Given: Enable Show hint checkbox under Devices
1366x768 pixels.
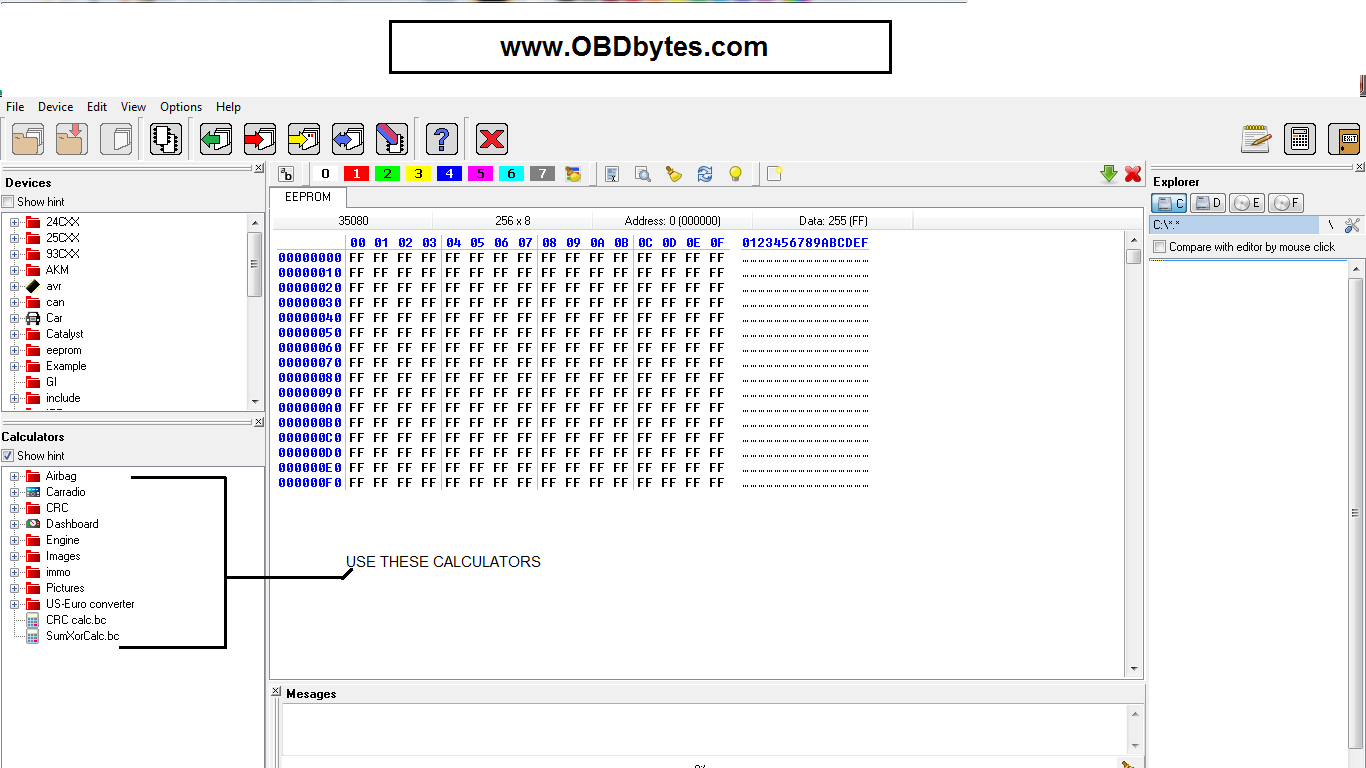Looking at the screenshot, I should pyautogui.click(x=8, y=202).
